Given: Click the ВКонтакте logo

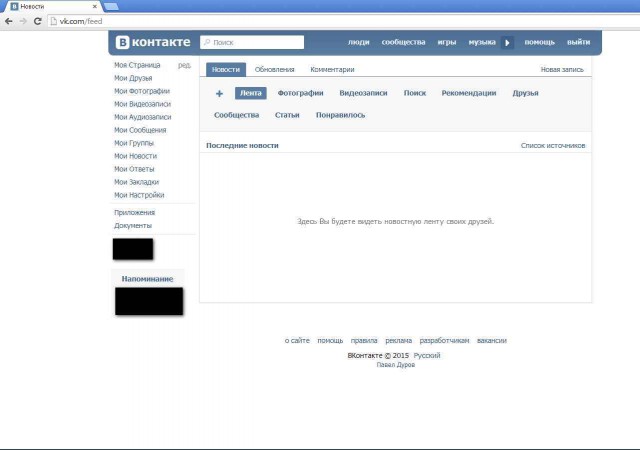Looking at the screenshot, I should click(153, 42).
